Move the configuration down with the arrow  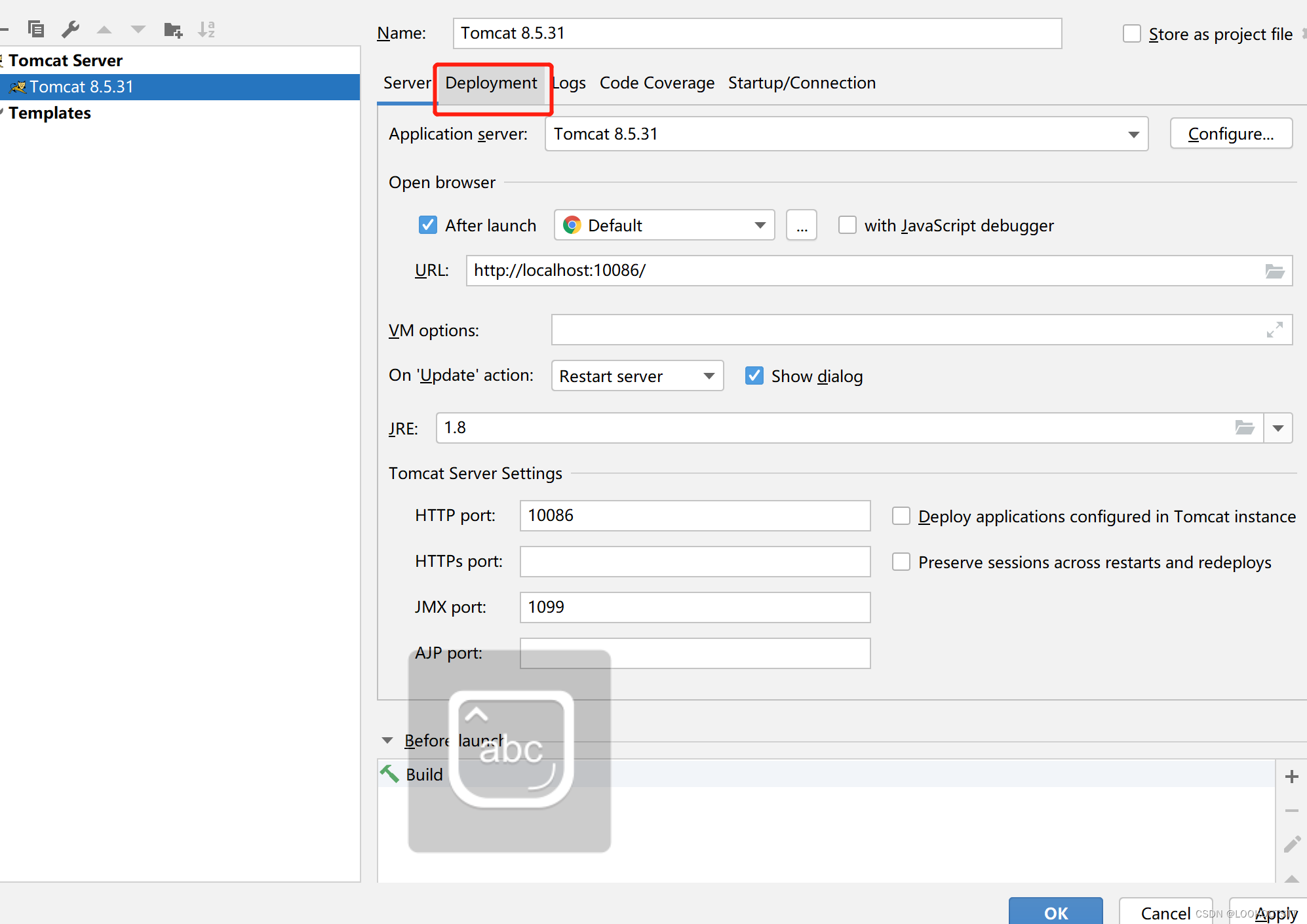click(138, 29)
